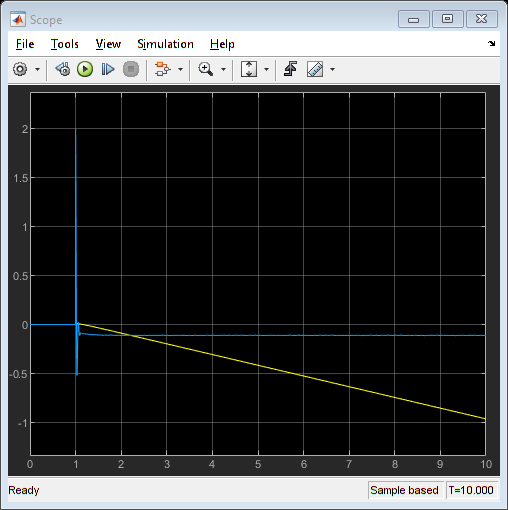Click the Step Back simulation icon

point(63,69)
